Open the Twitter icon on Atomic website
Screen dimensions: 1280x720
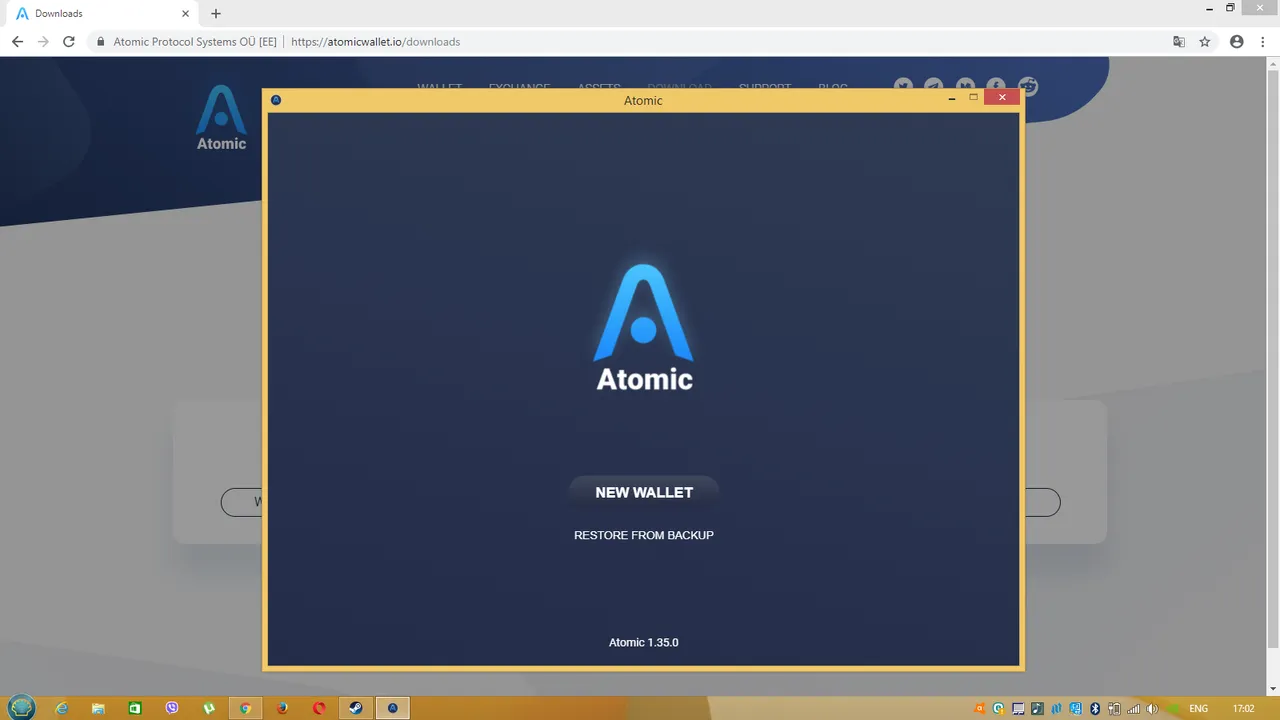(903, 87)
